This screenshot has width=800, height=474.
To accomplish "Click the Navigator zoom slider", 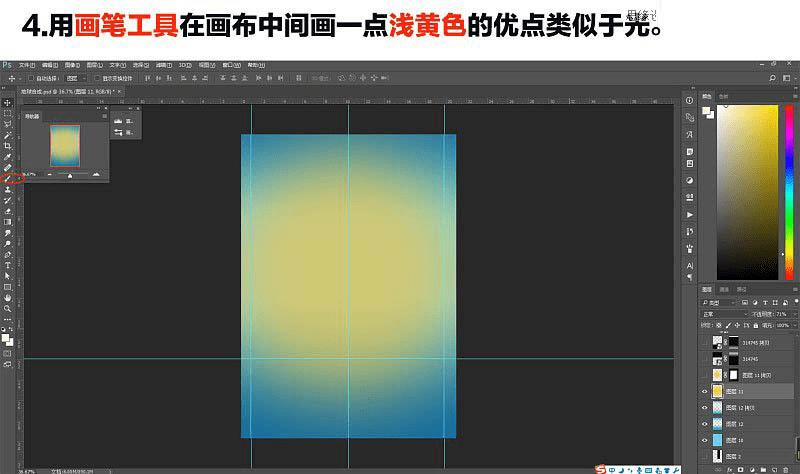I will coord(72,174).
